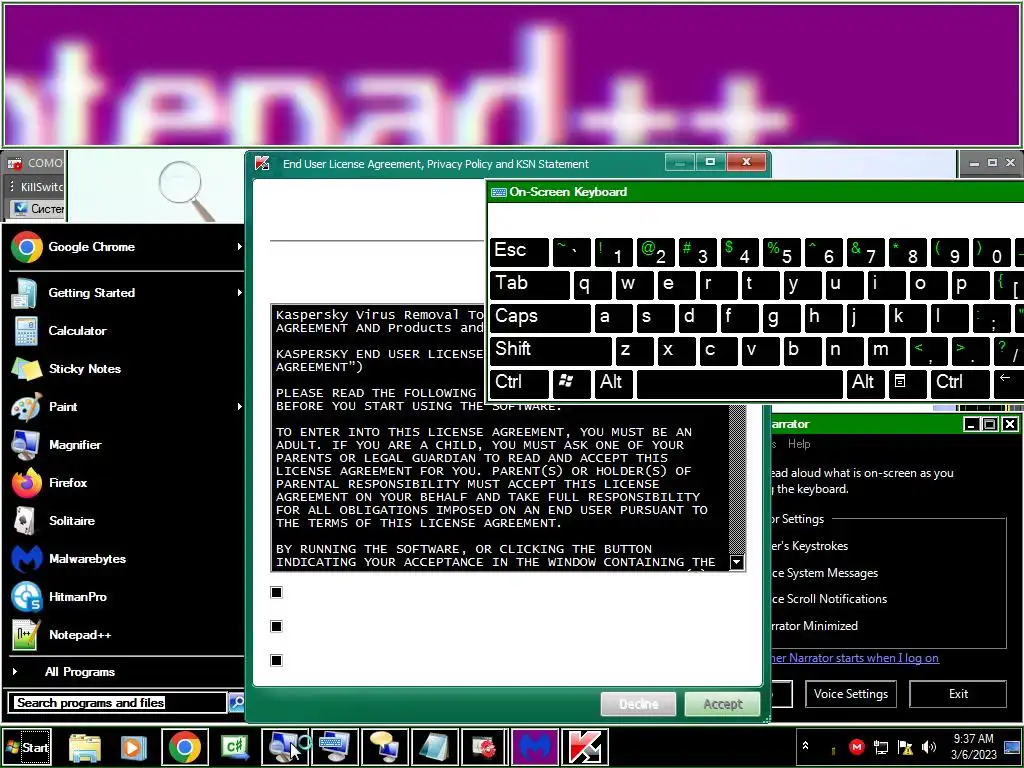
Task: Select the Систем tab in COMODO window
Action: coord(40,209)
